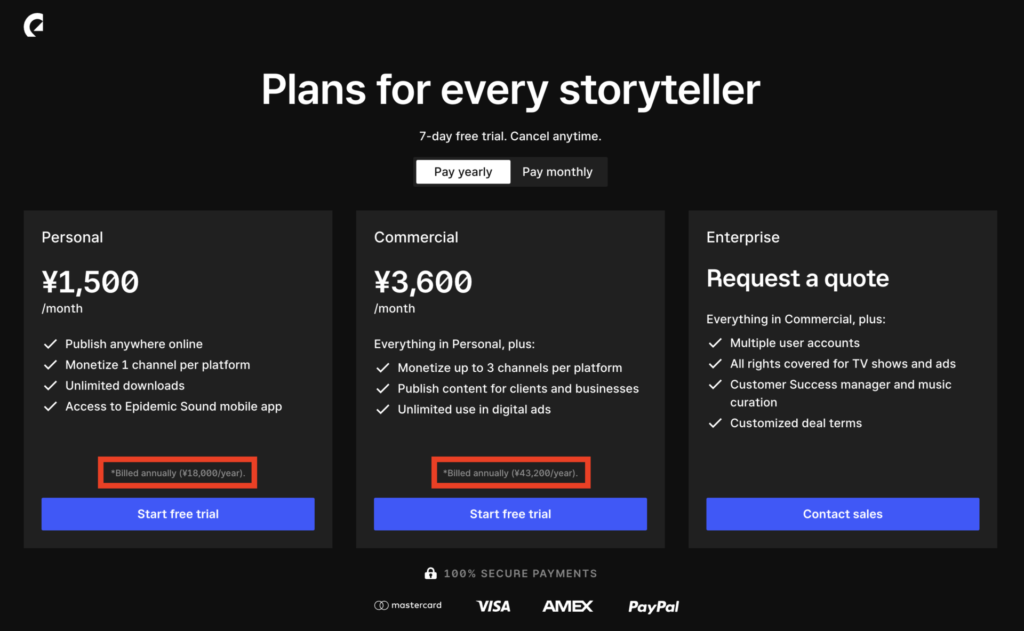Start free trial for Commercial plan
Image resolution: width=1024 pixels, height=631 pixels.
(510, 514)
